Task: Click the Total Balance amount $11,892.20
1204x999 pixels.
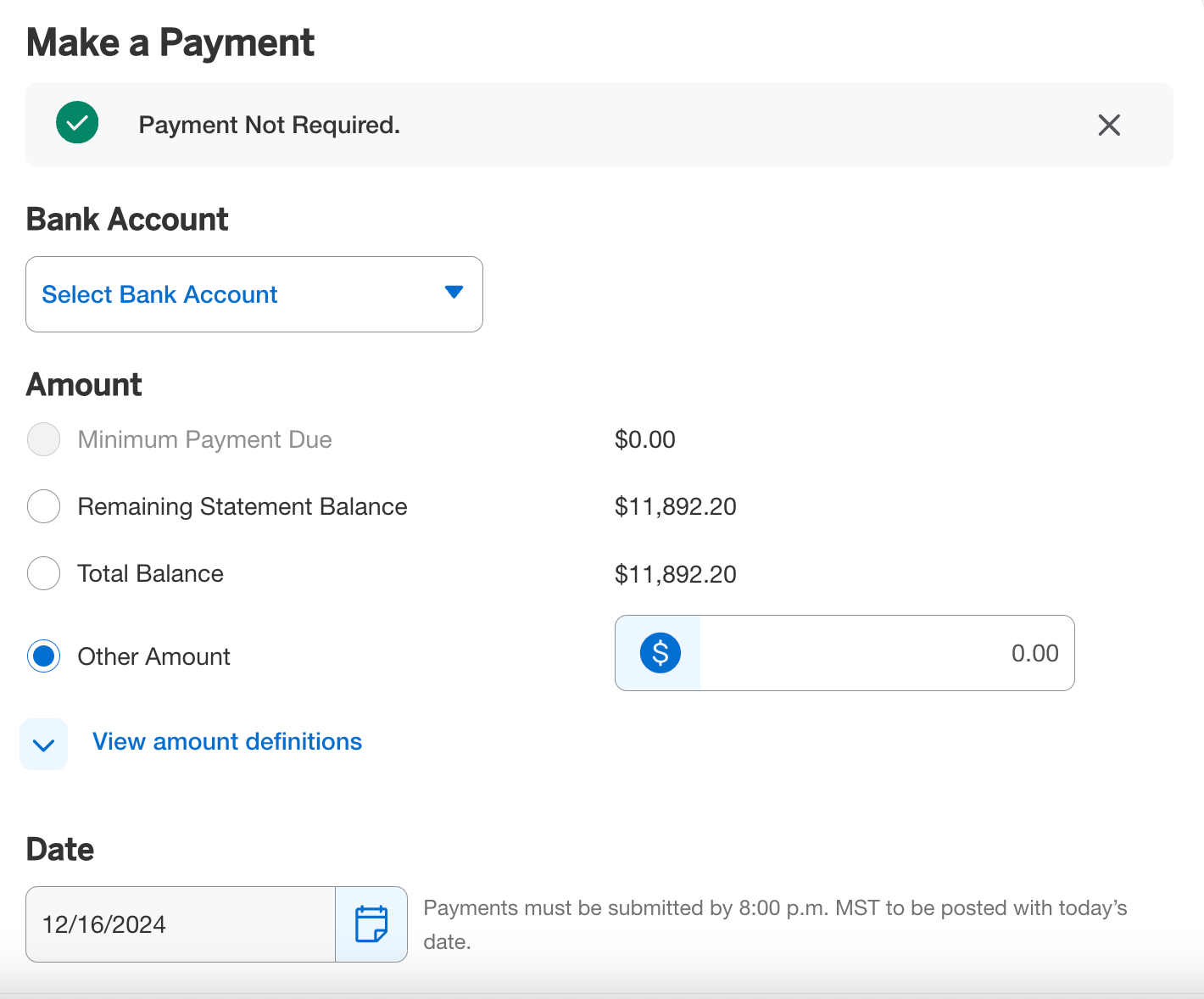Action: 675,574
